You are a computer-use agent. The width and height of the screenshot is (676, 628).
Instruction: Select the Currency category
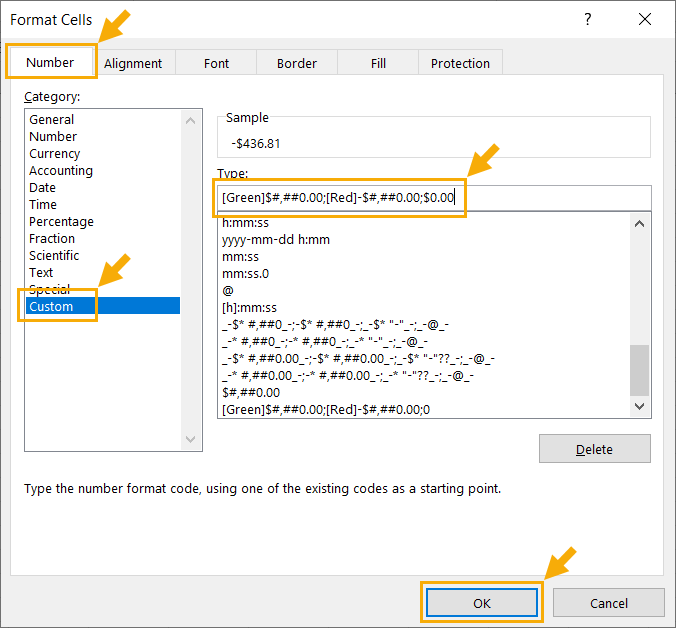[x=55, y=154]
